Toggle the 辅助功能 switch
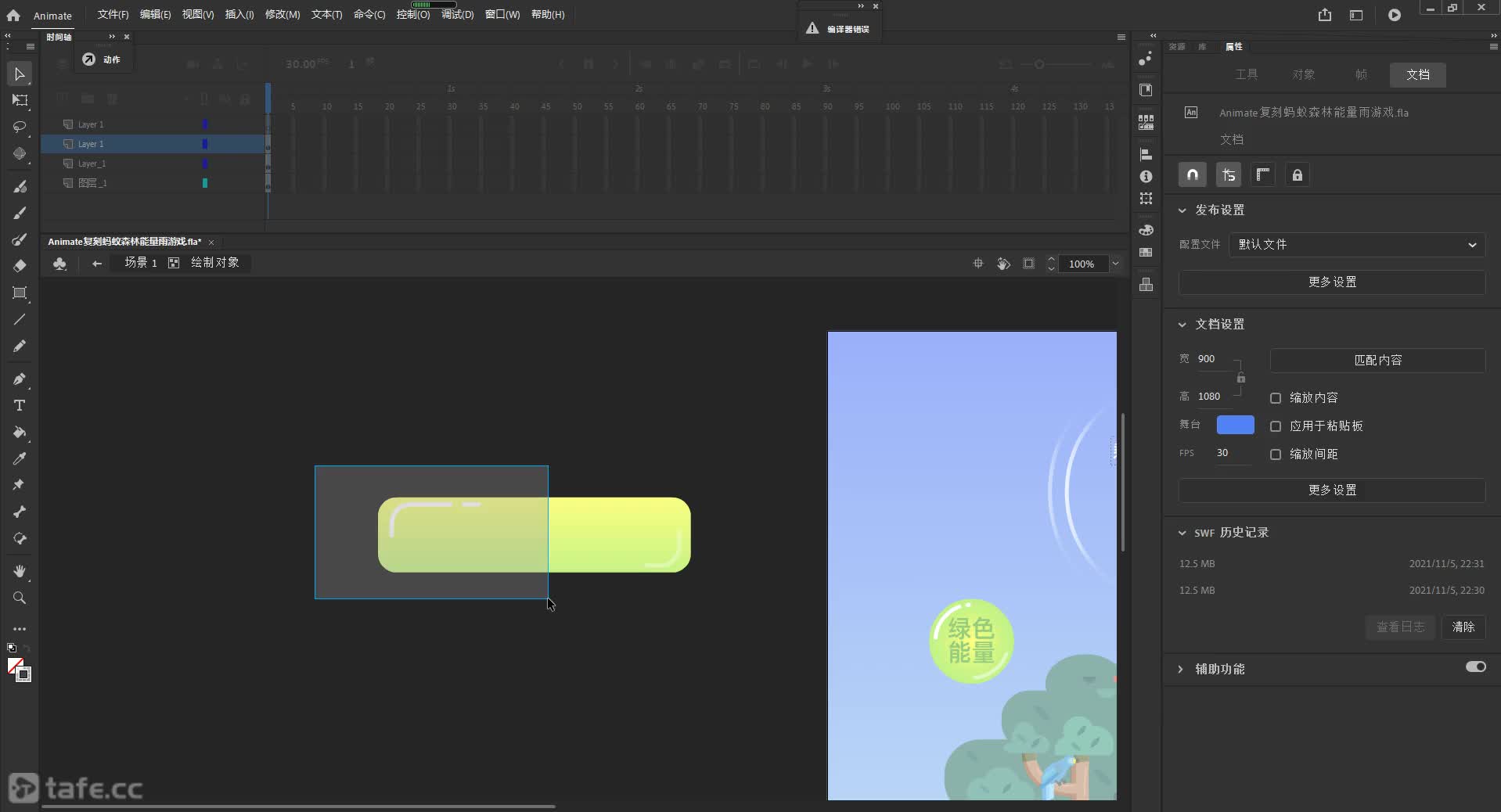1501x812 pixels. (x=1476, y=666)
